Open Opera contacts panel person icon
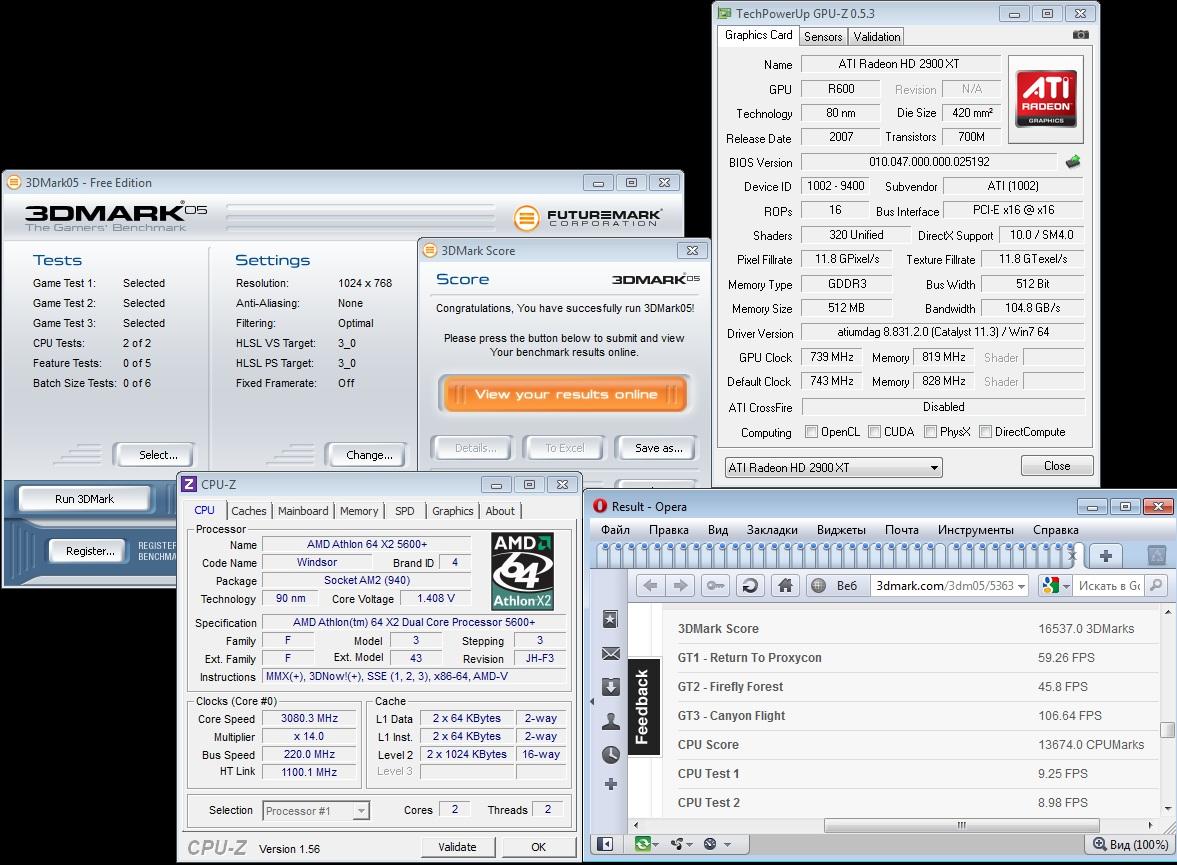 pos(611,721)
